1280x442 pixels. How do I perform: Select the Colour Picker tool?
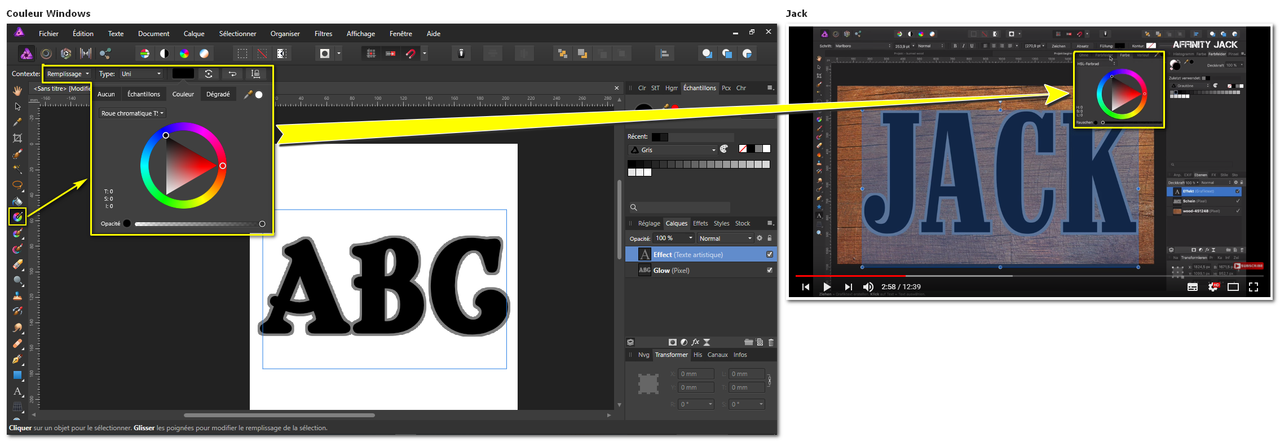18,121
